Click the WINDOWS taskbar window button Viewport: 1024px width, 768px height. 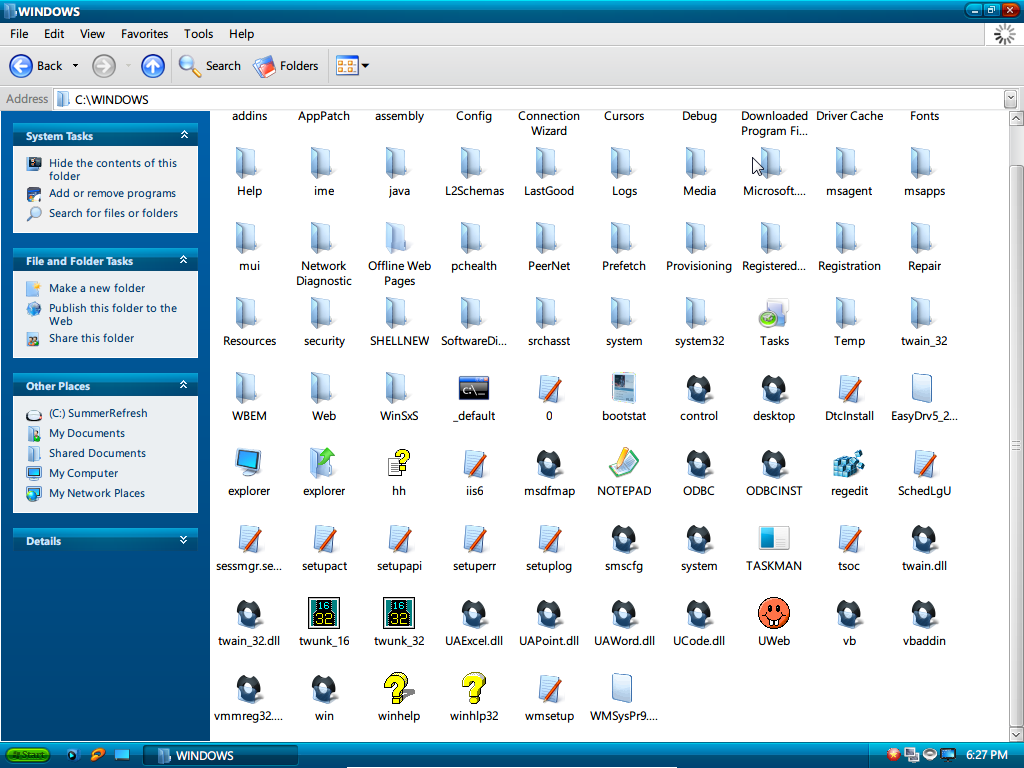tap(220, 756)
